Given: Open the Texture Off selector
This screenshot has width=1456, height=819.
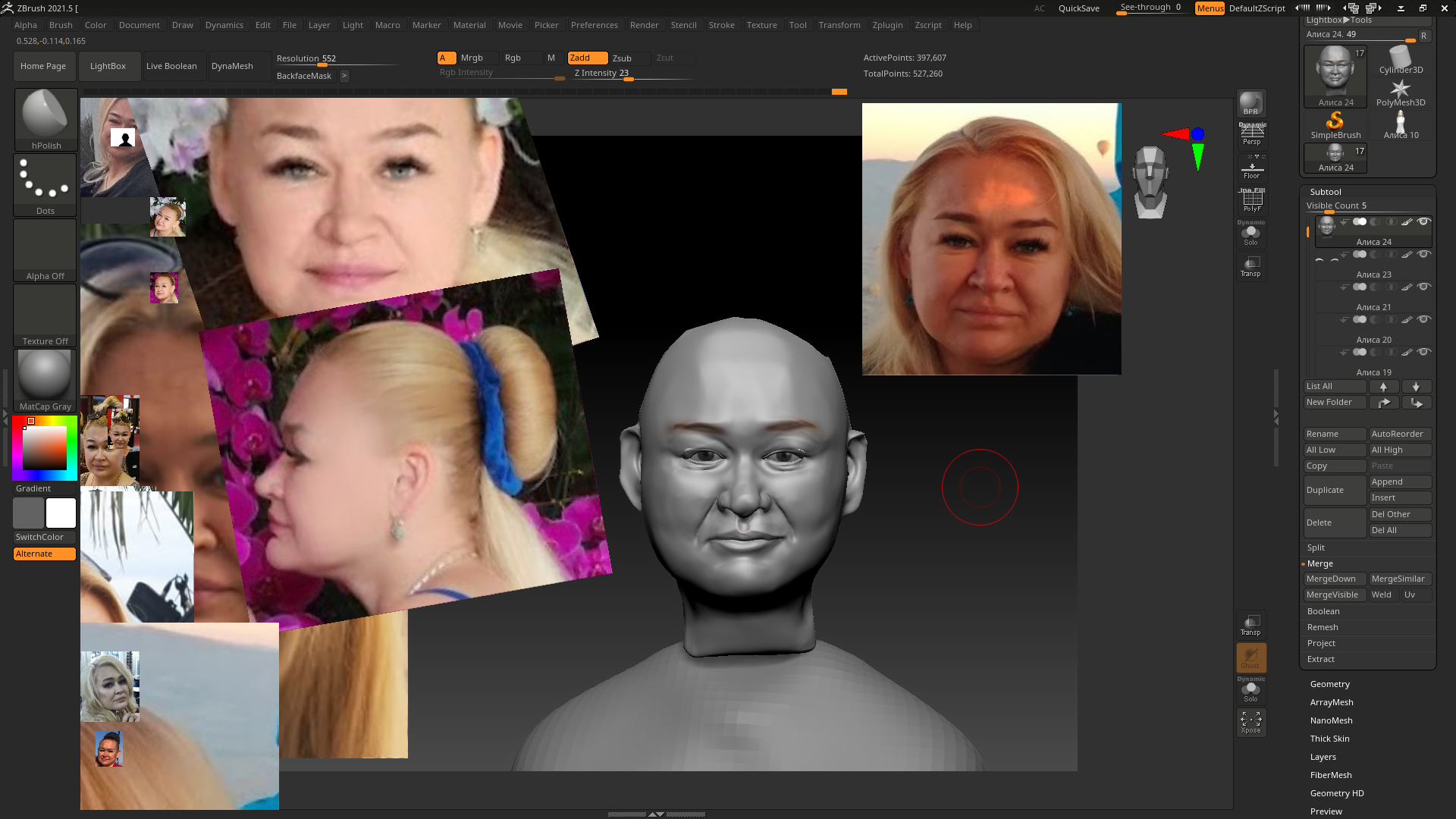Looking at the screenshot, I should click(x=45, y=315).
